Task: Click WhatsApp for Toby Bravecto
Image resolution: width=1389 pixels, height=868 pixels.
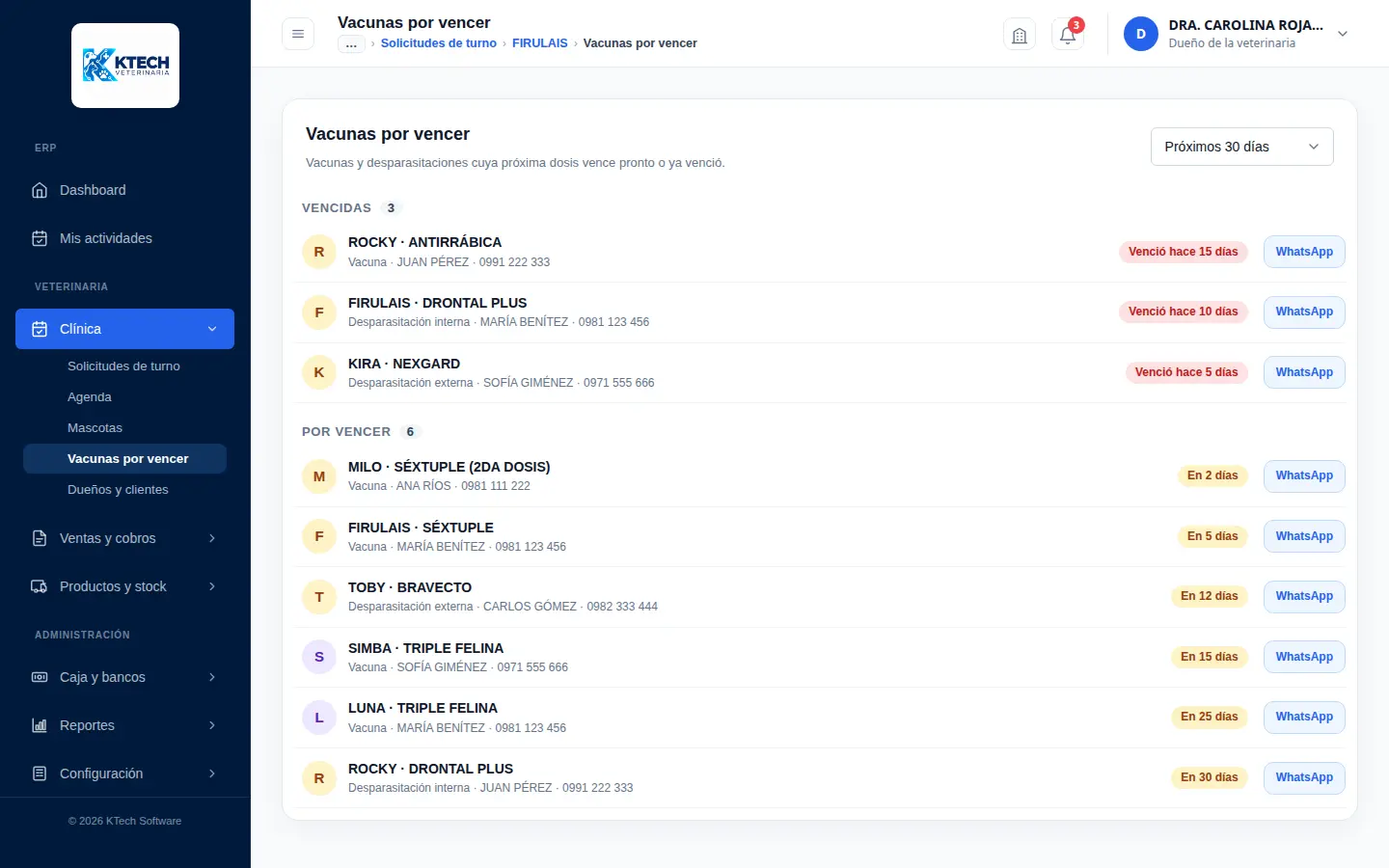Action: click(x=1304, y=596)
